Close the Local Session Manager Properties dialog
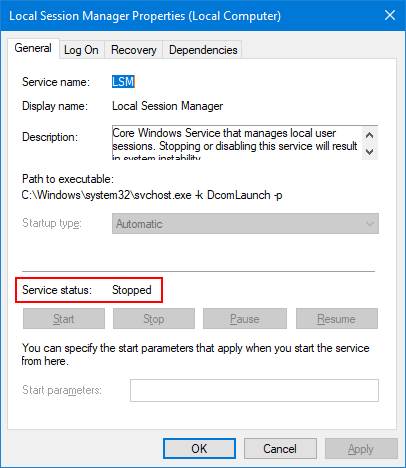Screen dimensions: 406x468 click(x=390, y=15)
